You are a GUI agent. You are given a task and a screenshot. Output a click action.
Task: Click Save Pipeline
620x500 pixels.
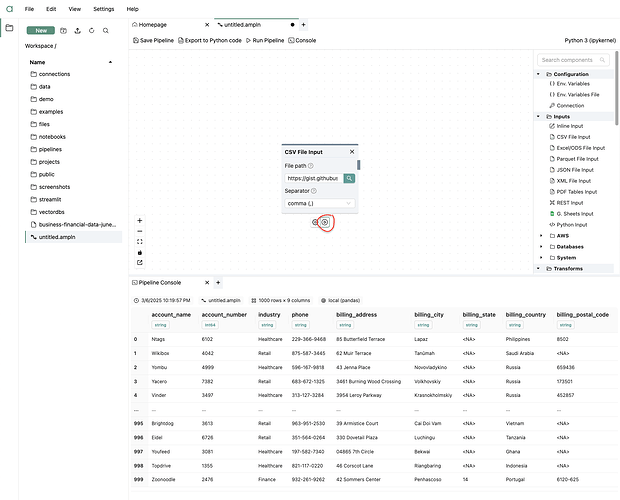click(153, 40)
